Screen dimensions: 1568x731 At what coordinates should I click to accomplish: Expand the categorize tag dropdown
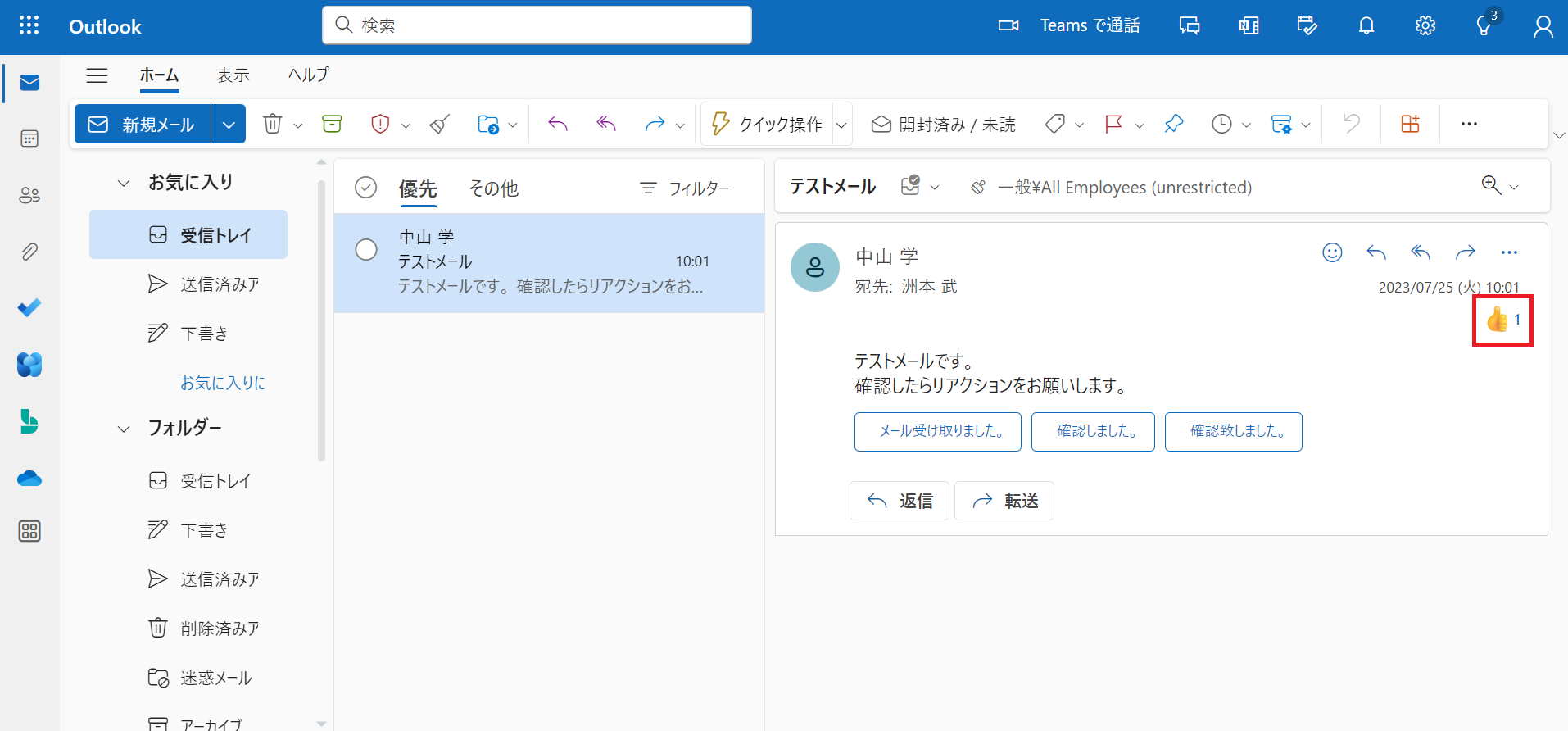click(1079, 125)
